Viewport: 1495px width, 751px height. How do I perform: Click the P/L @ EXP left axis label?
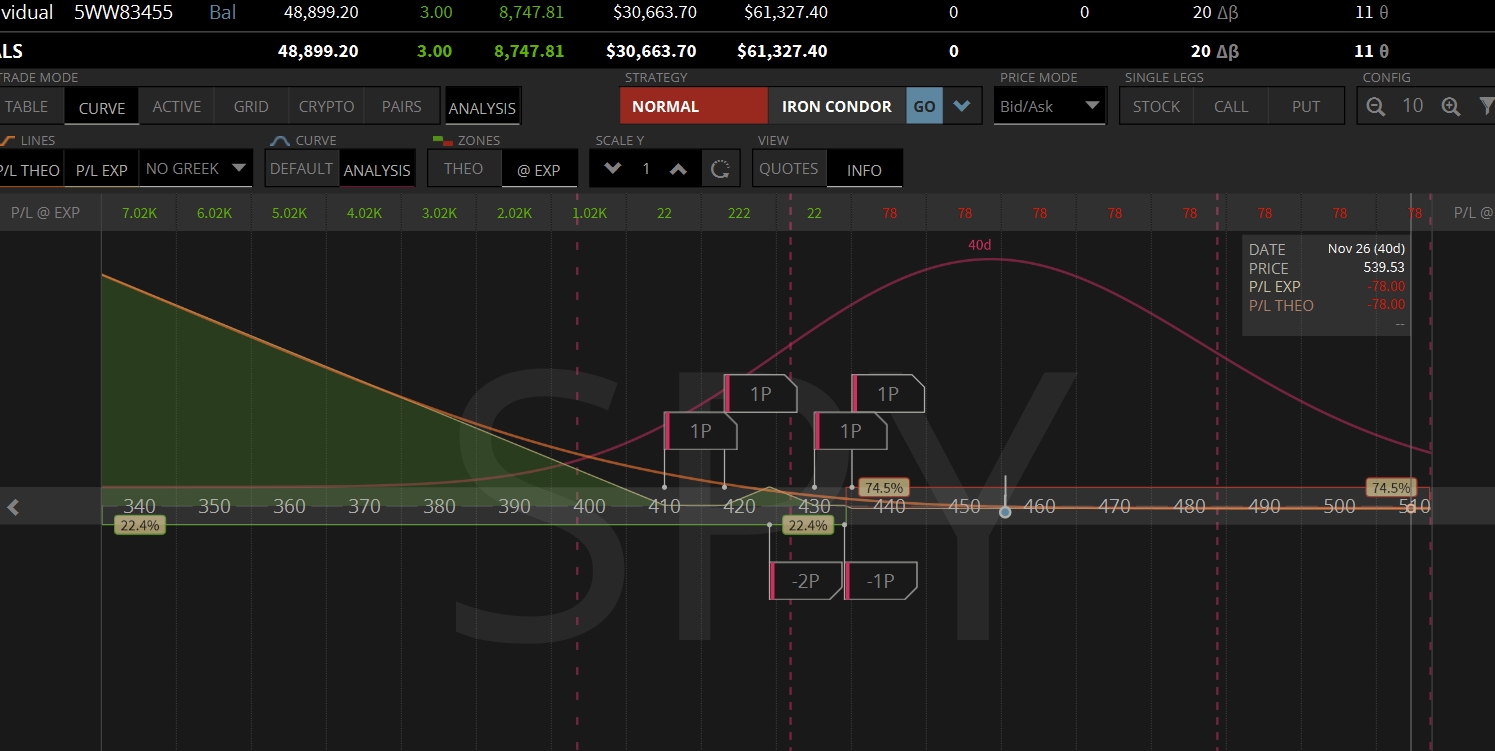point(45,213)
